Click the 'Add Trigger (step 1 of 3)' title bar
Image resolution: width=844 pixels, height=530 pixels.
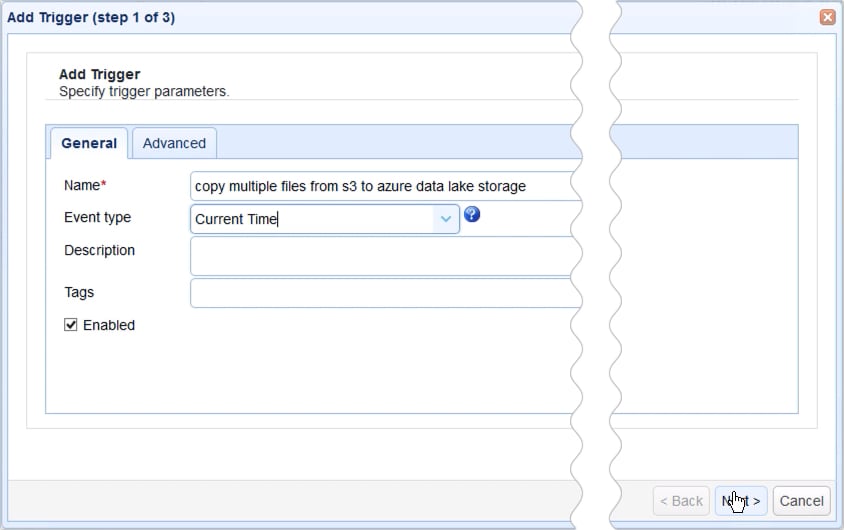(91, 17)
